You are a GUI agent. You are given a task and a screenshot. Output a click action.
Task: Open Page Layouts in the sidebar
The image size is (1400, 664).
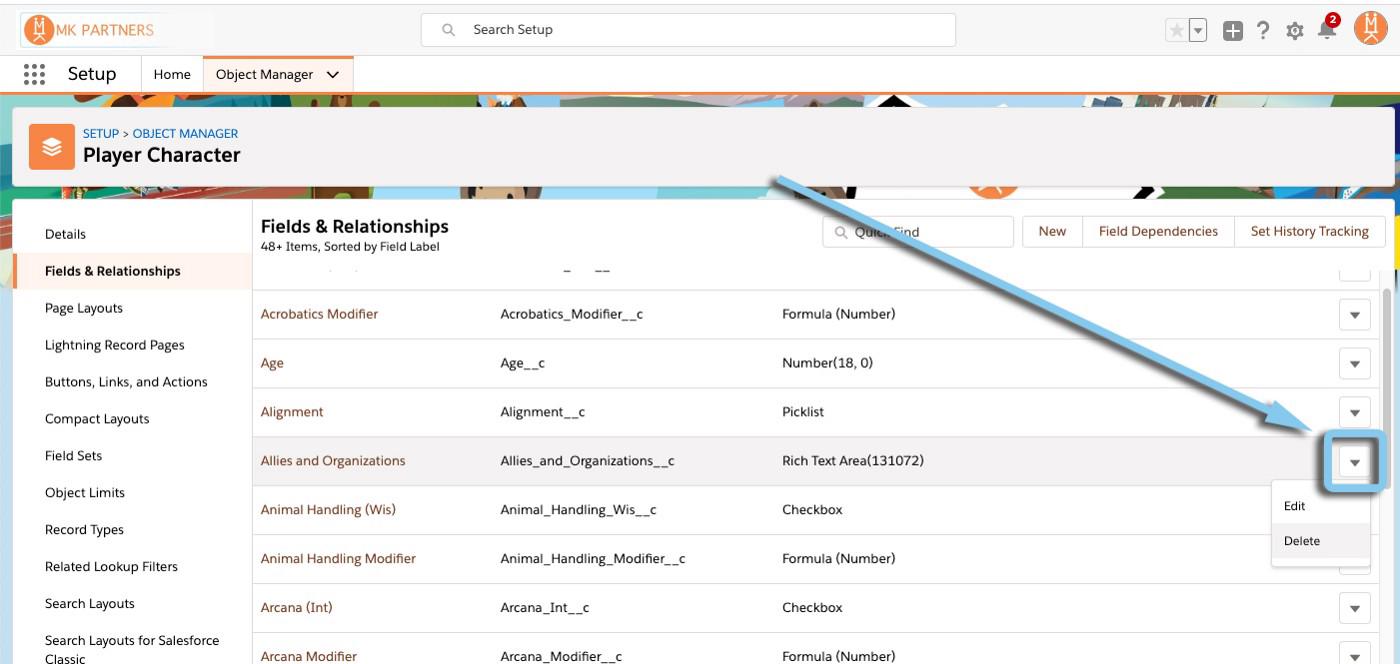(84, 308)
